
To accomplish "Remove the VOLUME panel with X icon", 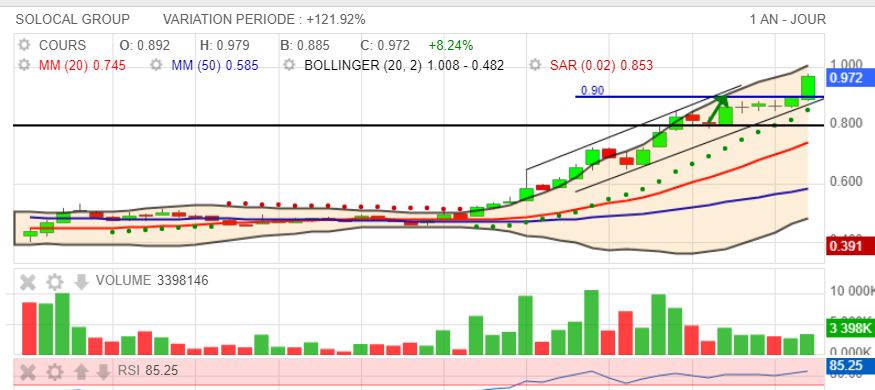I will tap(28, 282).
